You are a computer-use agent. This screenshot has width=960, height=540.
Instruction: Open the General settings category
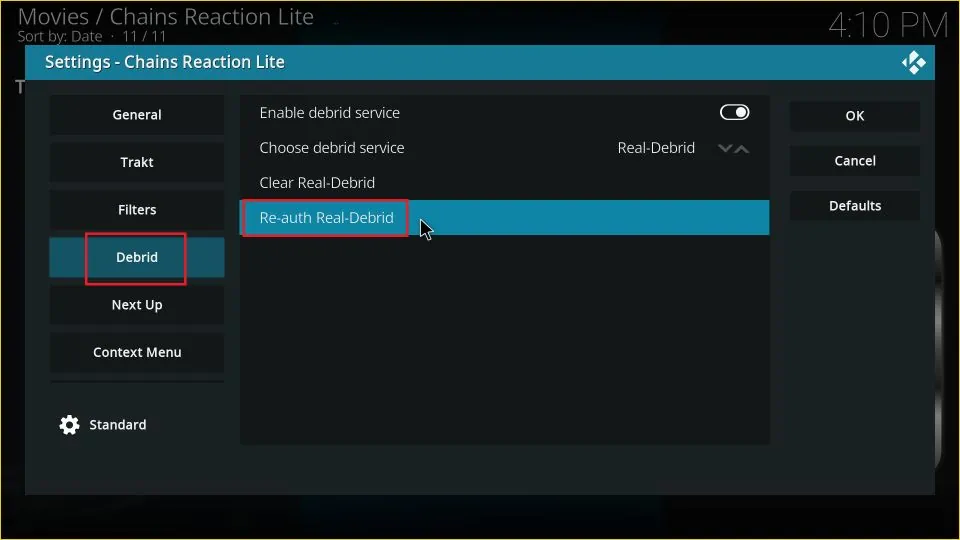[137, 115]
